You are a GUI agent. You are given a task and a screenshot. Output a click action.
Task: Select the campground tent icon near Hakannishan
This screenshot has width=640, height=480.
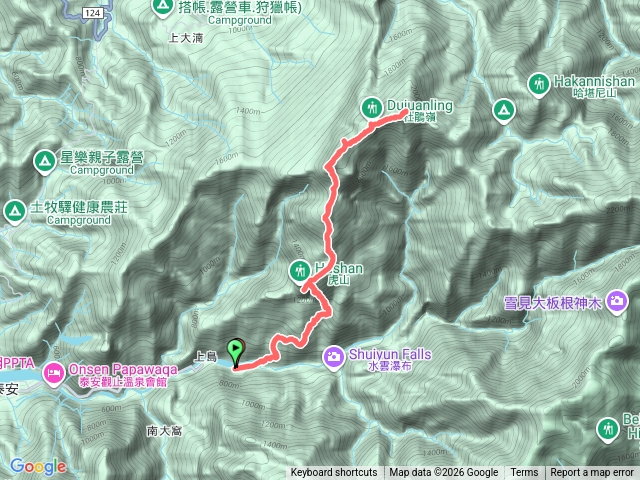tap(504, 111)
